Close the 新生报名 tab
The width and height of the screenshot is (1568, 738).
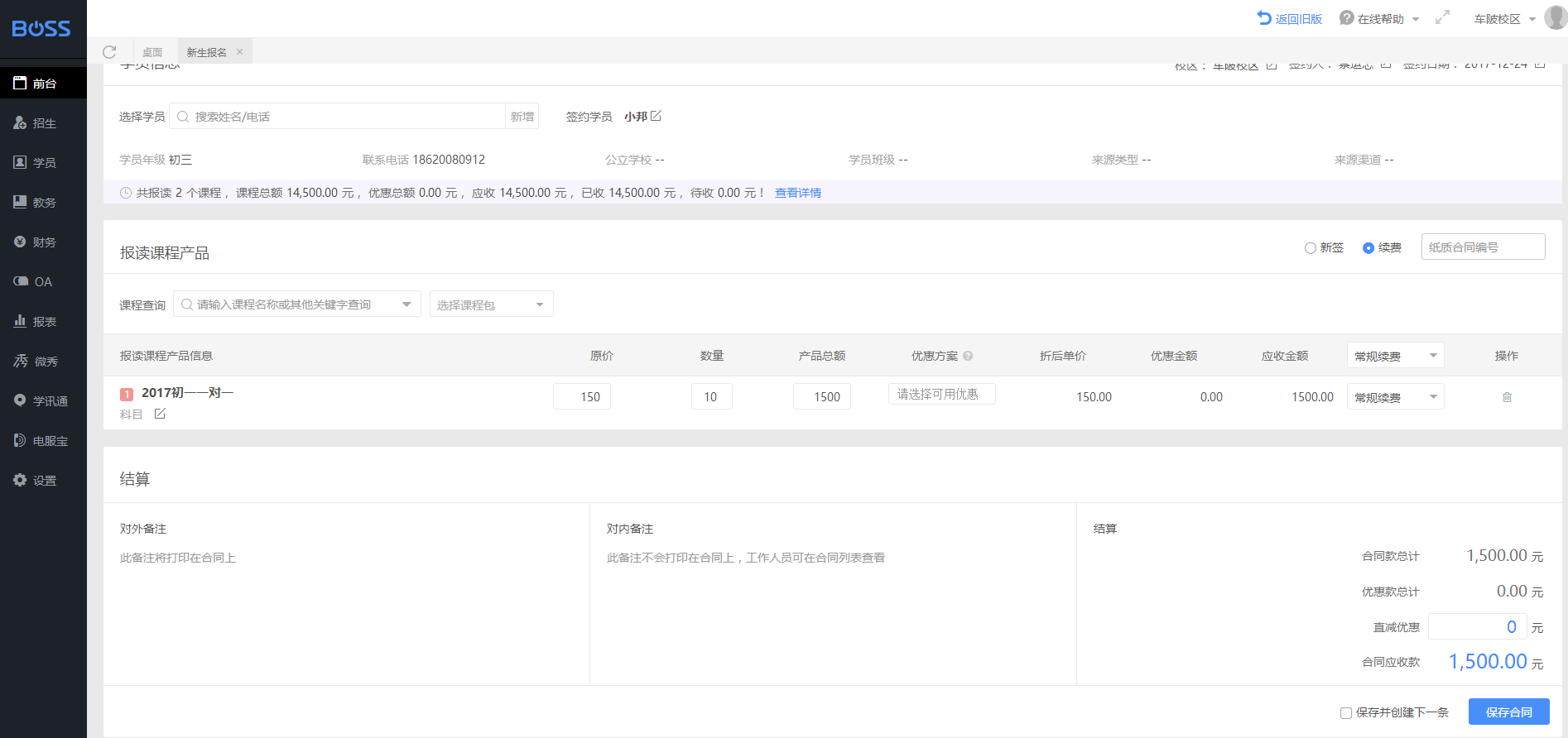pyautogui.click(x=240, y=51)
